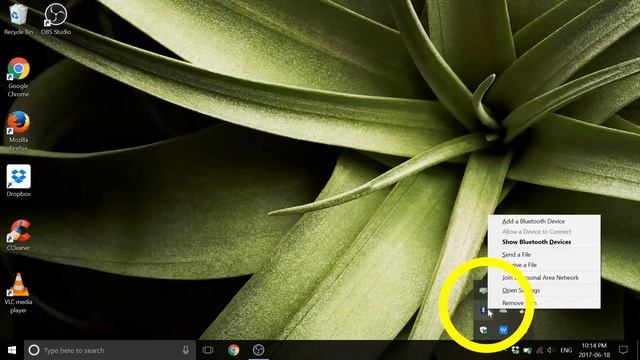Click the Bluetooth icon in tray overflow
This screenshot has height=360, width=640.
click(483, 311)
